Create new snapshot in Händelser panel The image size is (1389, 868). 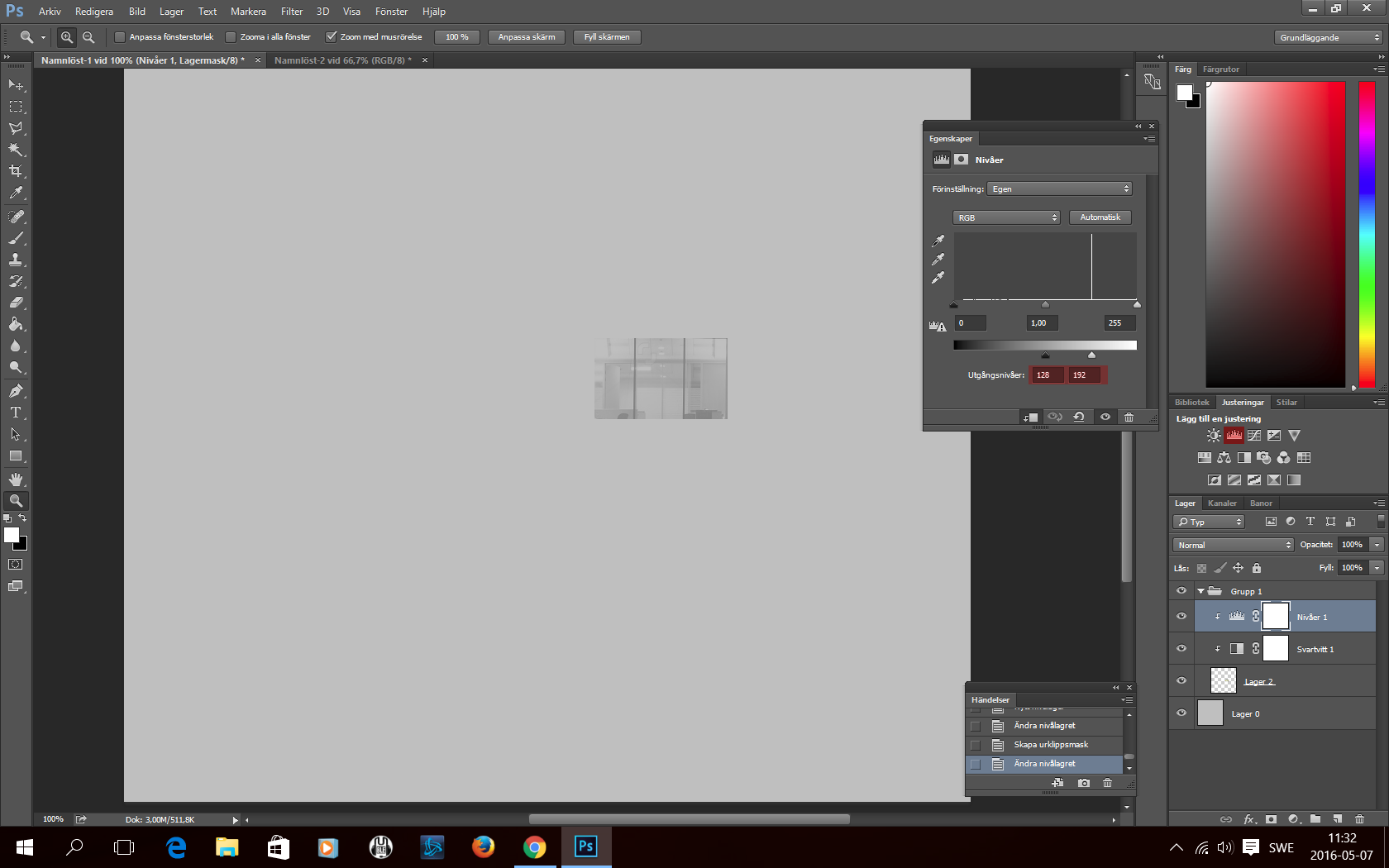(x=1084, y=783)
